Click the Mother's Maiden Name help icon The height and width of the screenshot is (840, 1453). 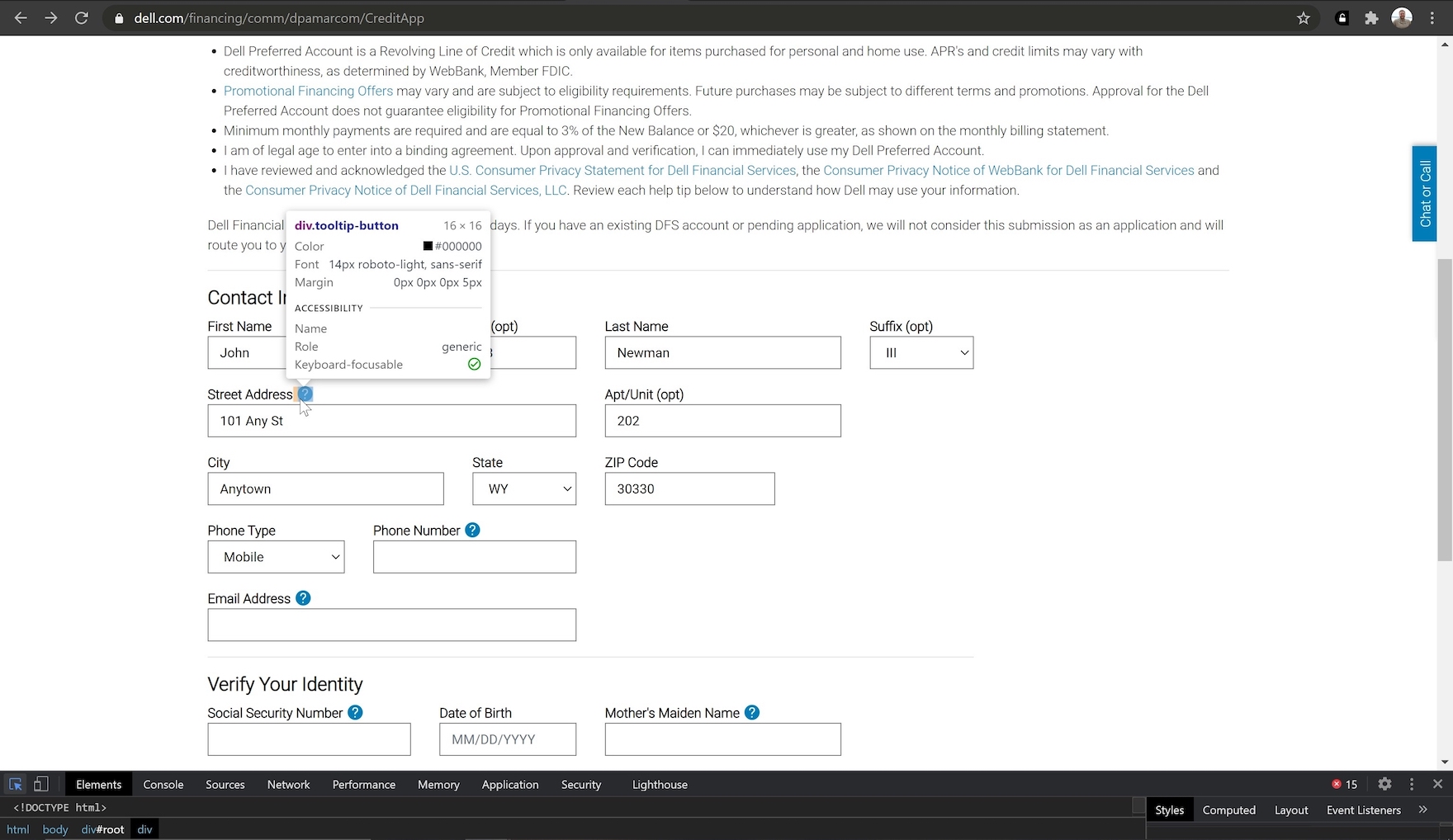(x=752, y=713)
